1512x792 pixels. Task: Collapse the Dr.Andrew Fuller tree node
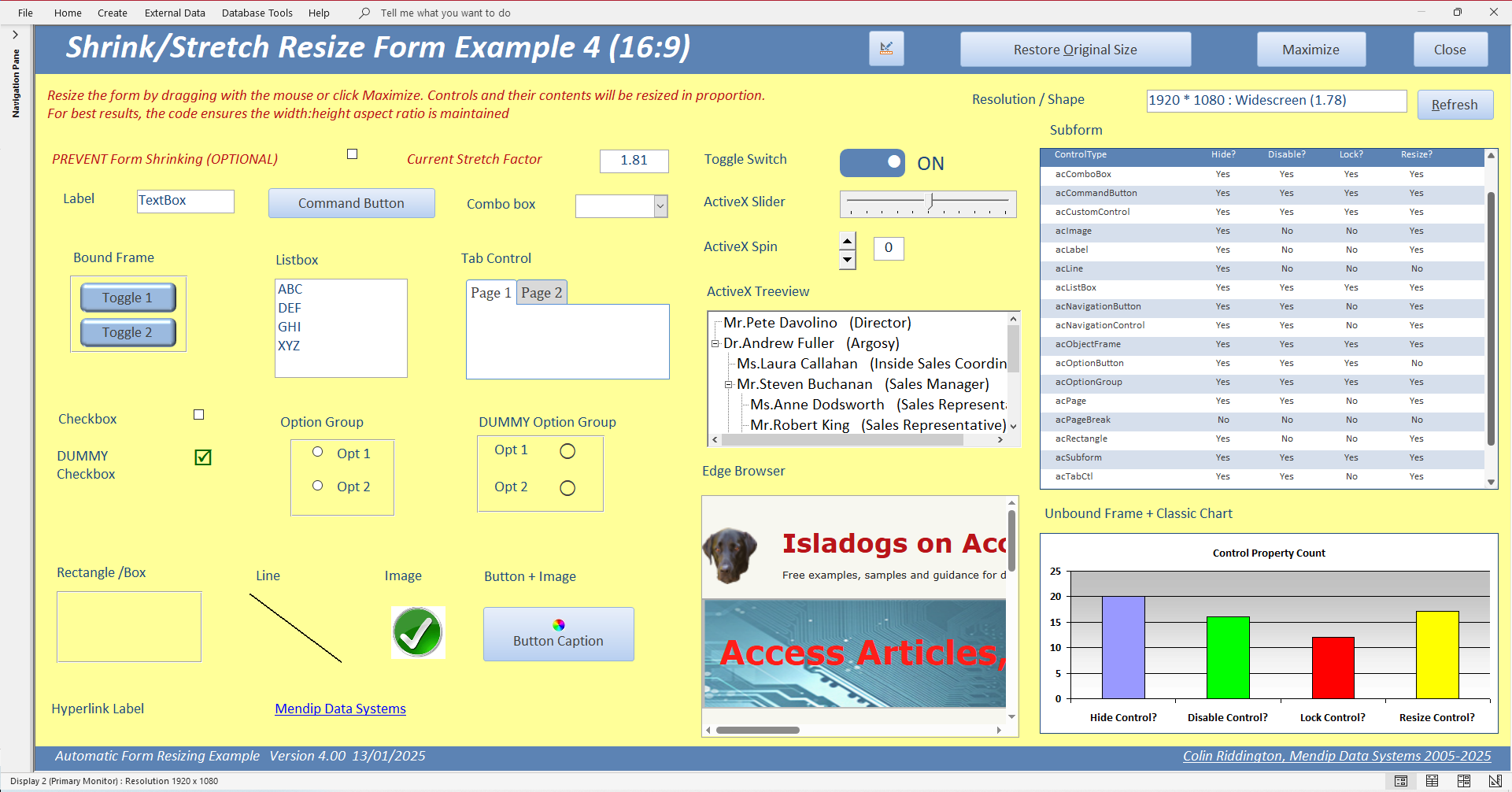click(715, 343)
